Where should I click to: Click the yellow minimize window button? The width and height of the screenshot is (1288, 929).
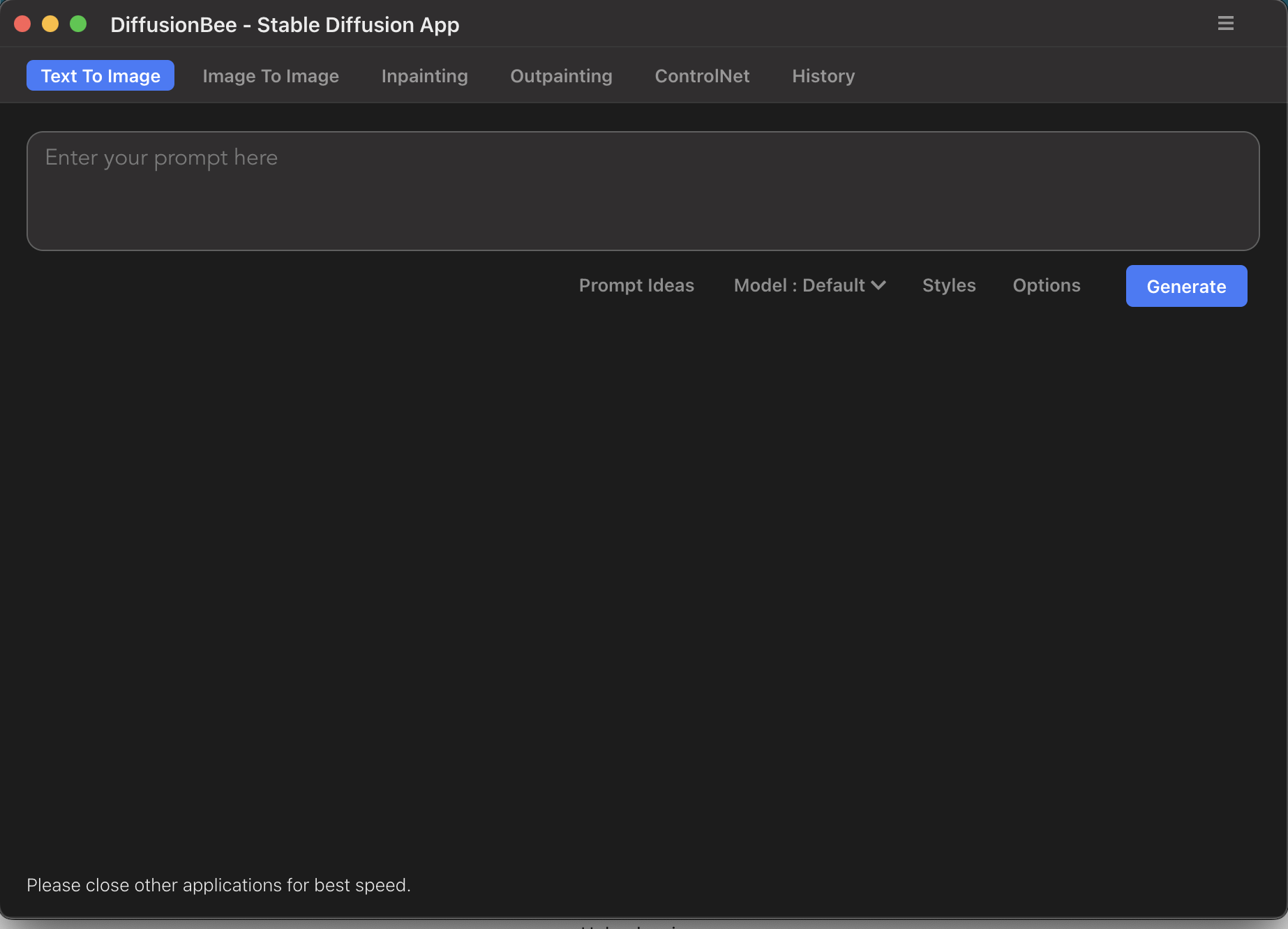[50, 24]
